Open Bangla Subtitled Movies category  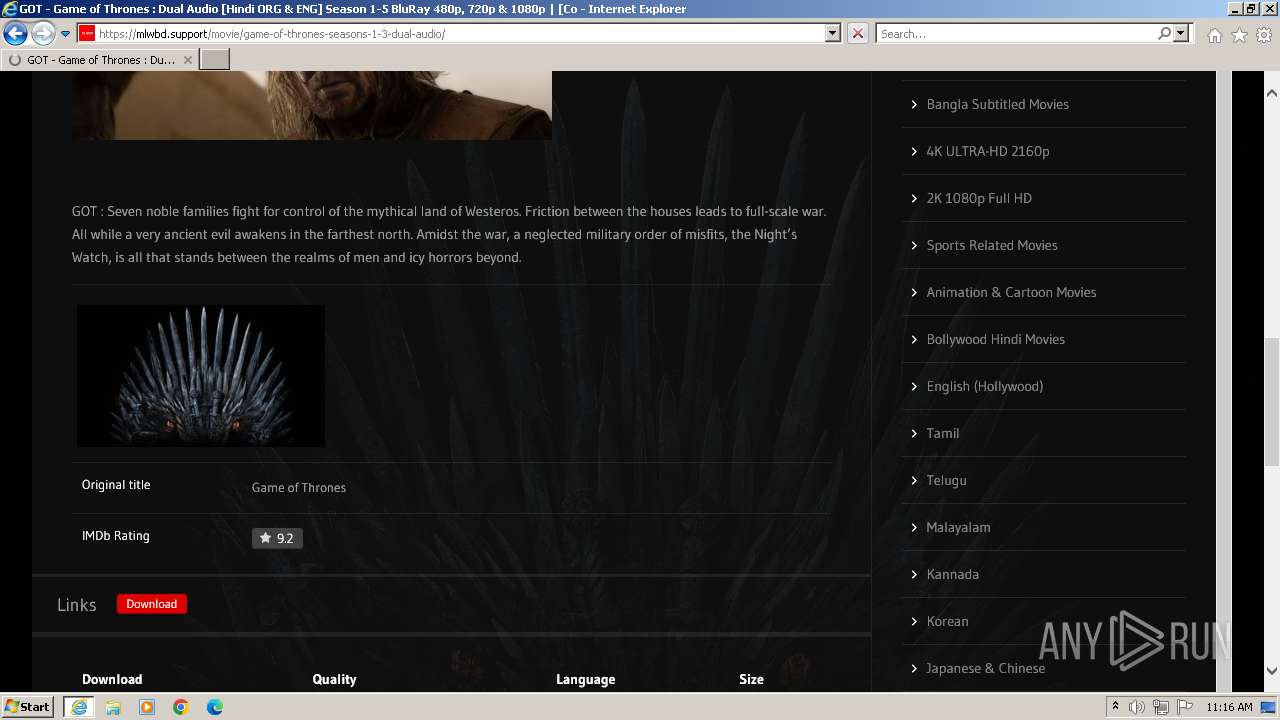click(997, 104)
